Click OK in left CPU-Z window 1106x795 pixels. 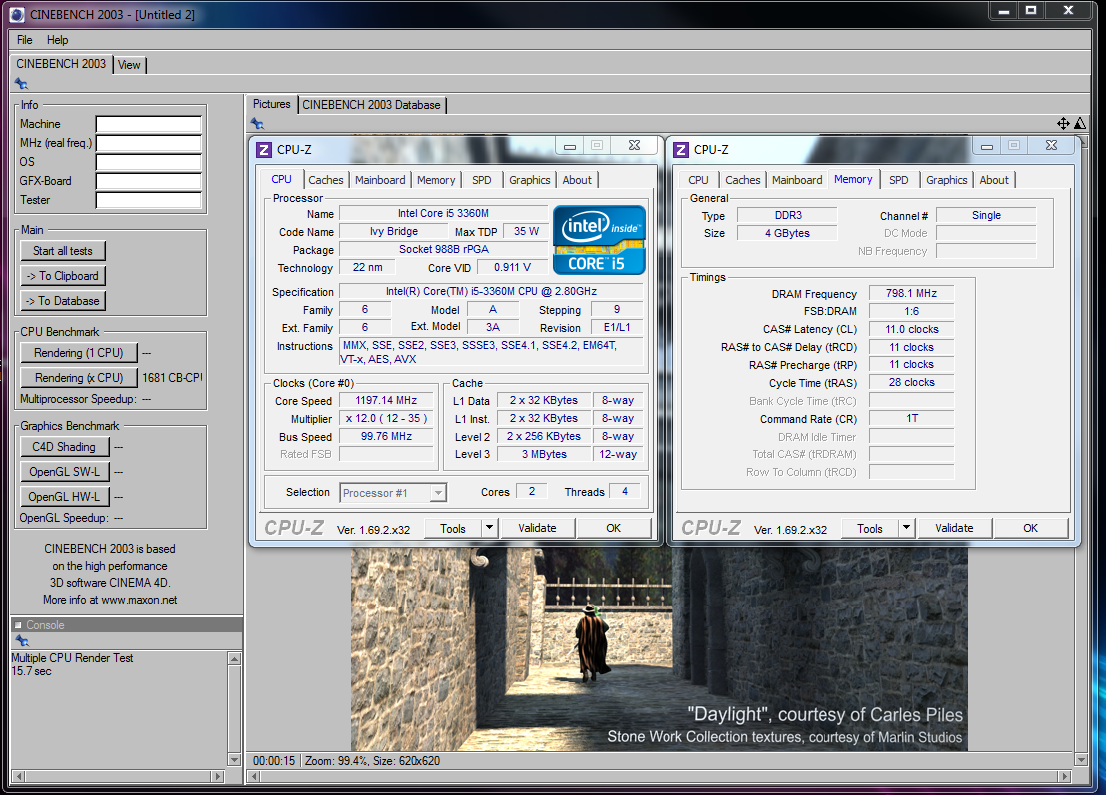[614, 528]
